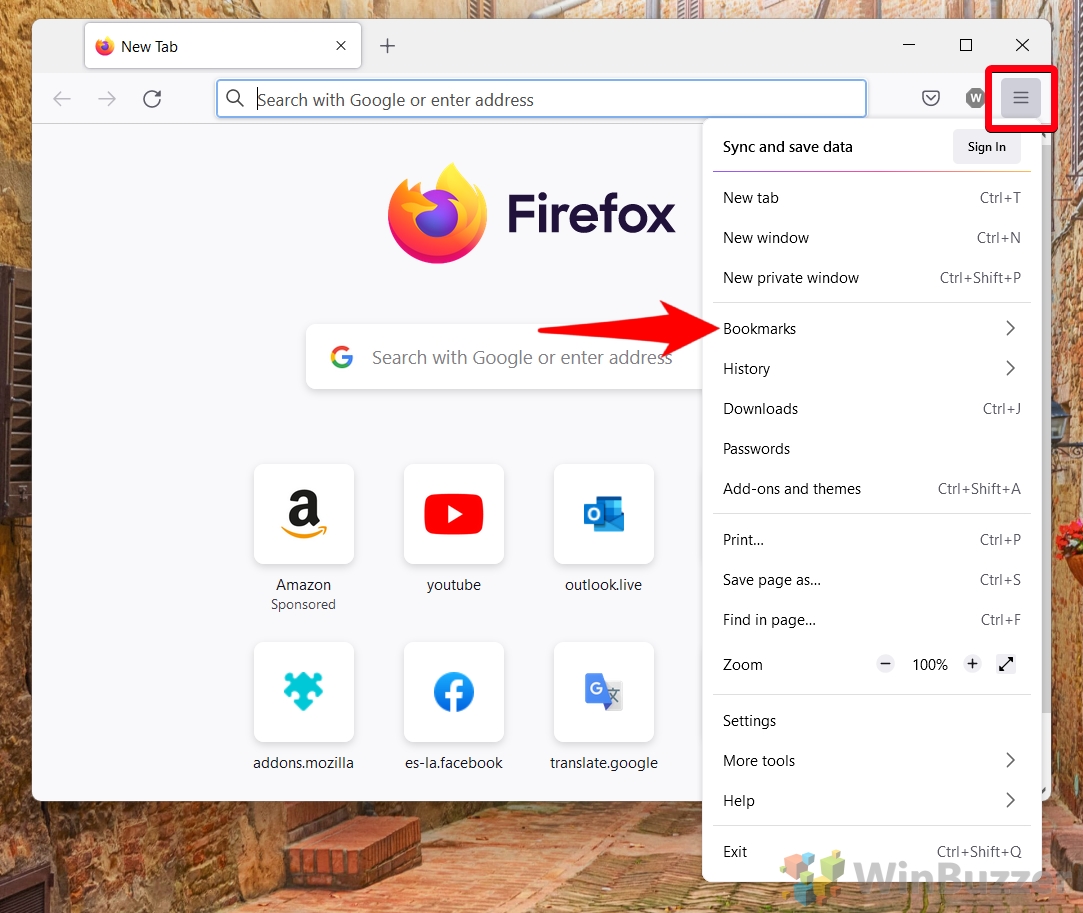Viewport: 1083px width, 913px height.
Task: Open the es-la.facebook shortcut tile
Action: pos(454,692)
